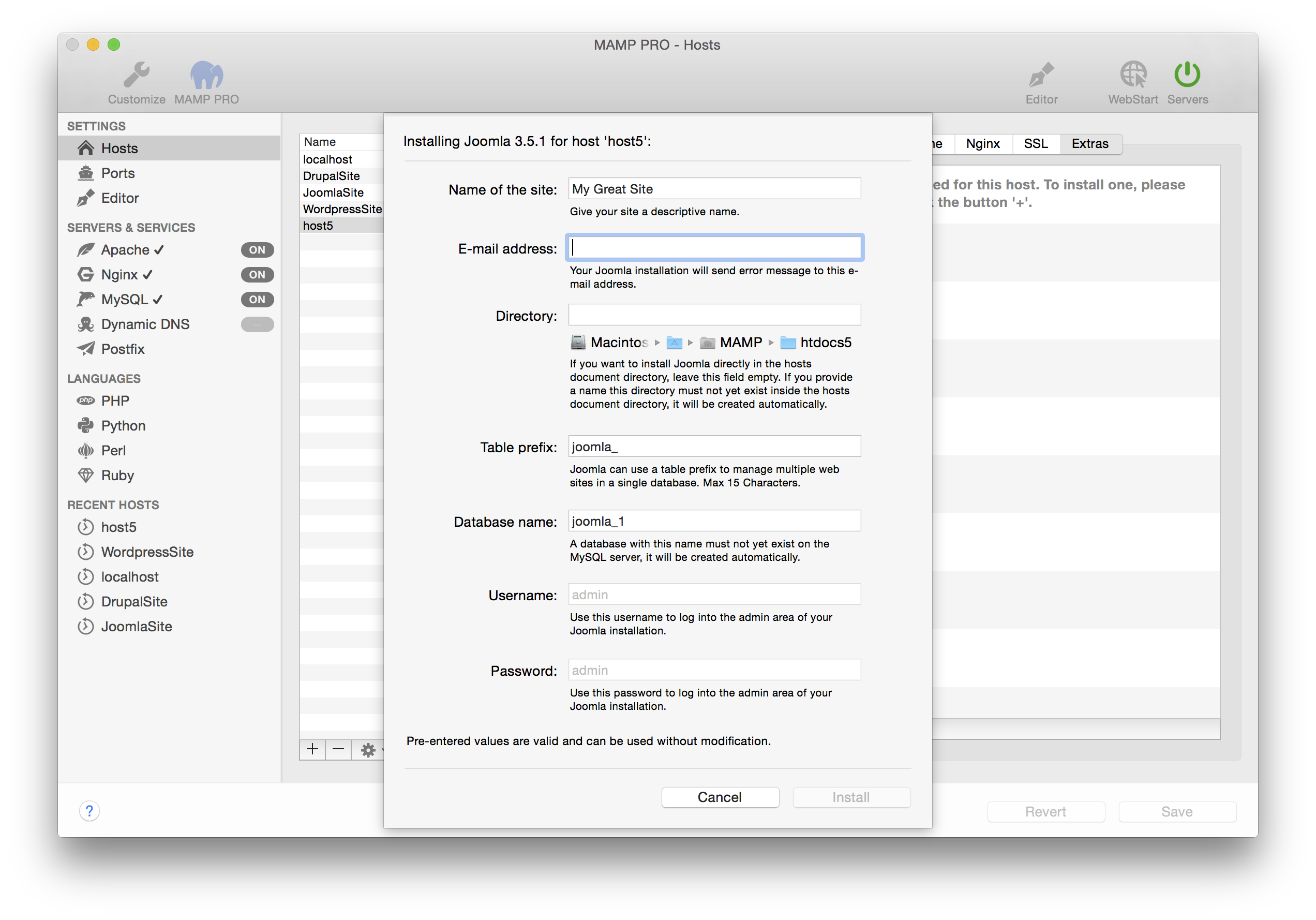Screen dimensions: 1316x920
Task: Open the hosts gear action menu
Action: 368,750
